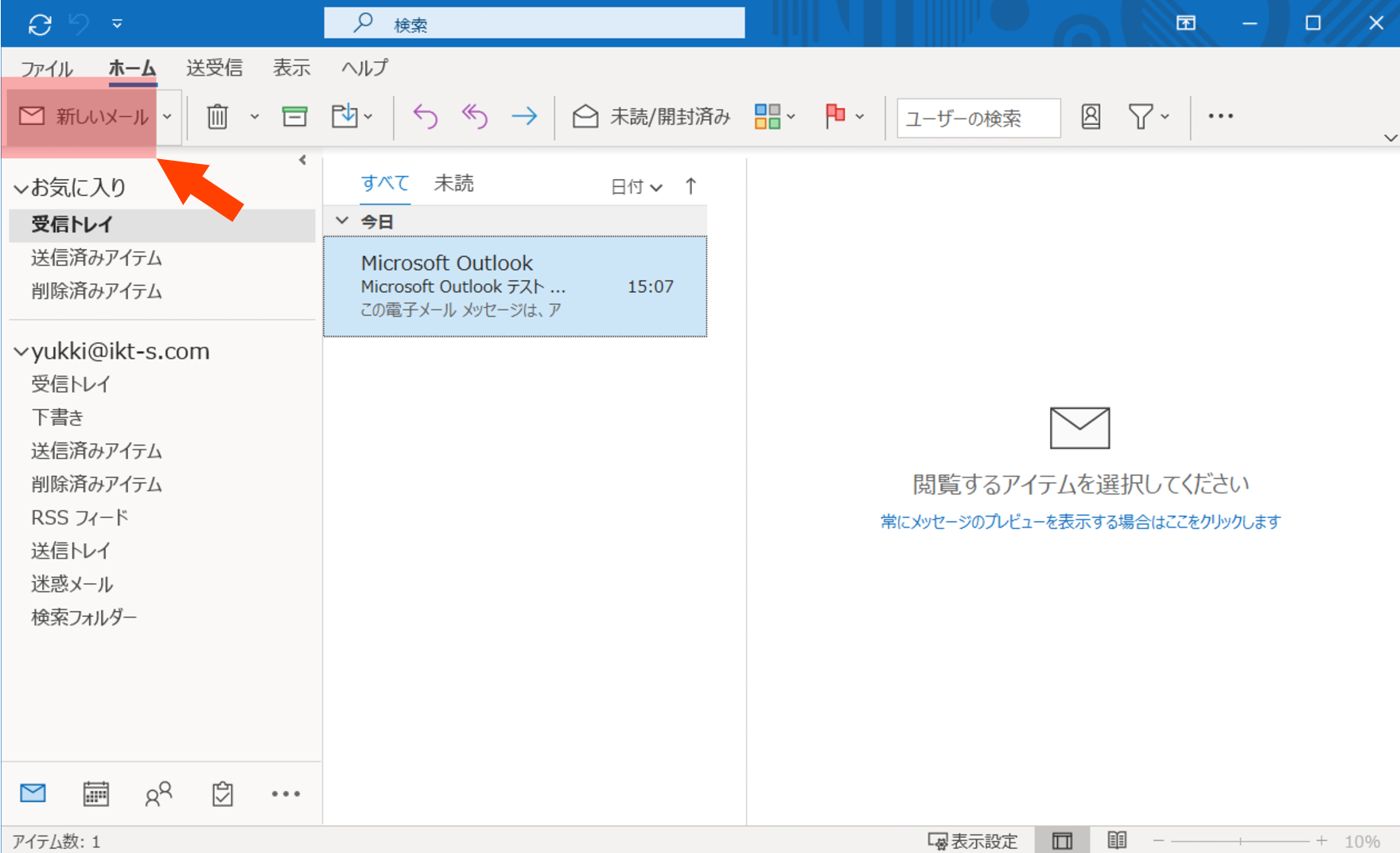
Task: Select the 未読 filter tab
Action: tap(453, 184)
